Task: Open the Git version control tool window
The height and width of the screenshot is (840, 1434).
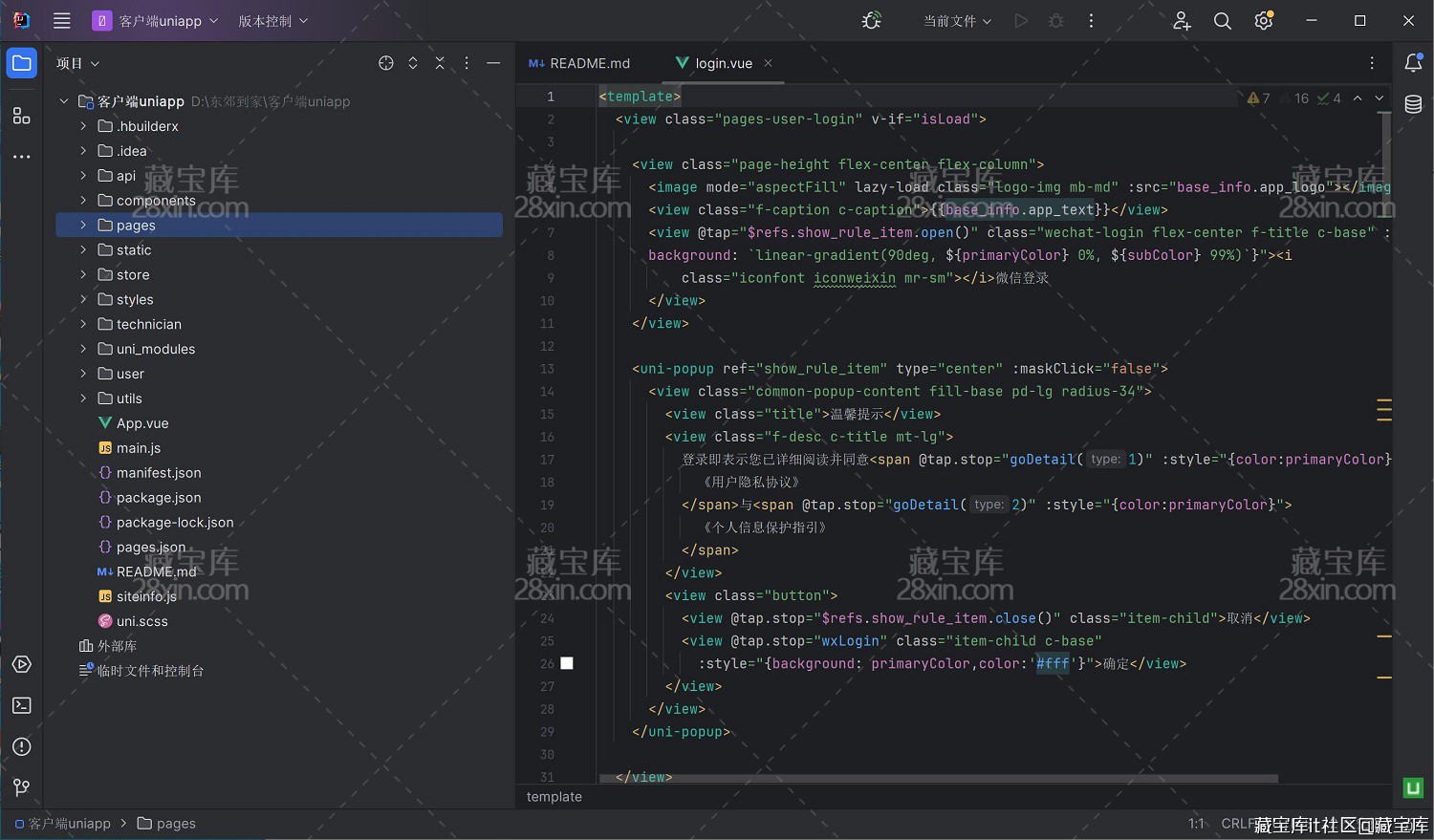Action: pyautogui.click(x=21, y=787)
